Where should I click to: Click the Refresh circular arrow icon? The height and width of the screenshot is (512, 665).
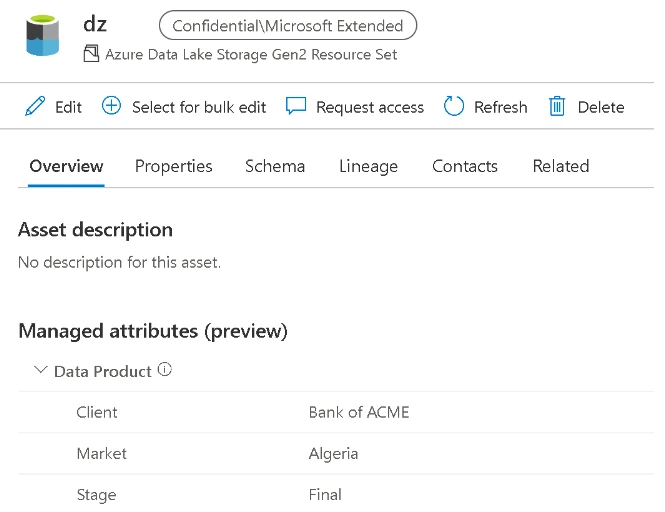tap(454, 107)
